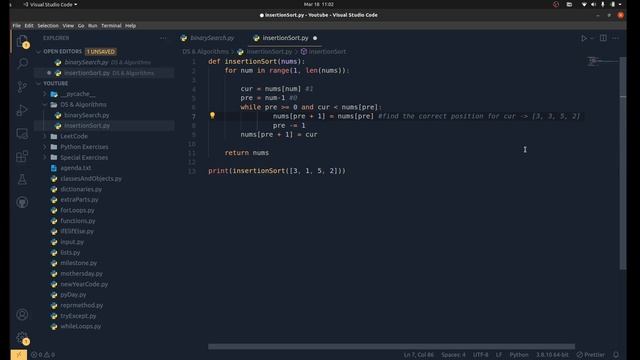Image resolution: width=640 pixels, height=360 pixels.
Task: Expand the __pycache__ folder
Action: tap(45, 94)
